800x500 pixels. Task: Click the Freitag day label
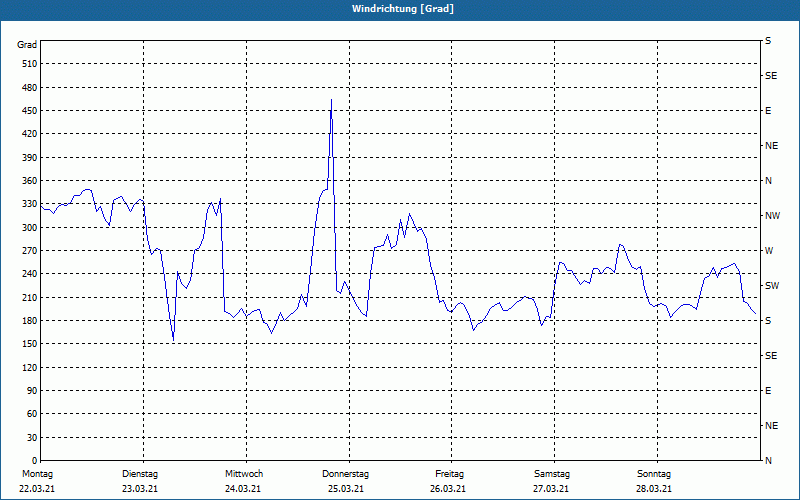click(449, 473)
